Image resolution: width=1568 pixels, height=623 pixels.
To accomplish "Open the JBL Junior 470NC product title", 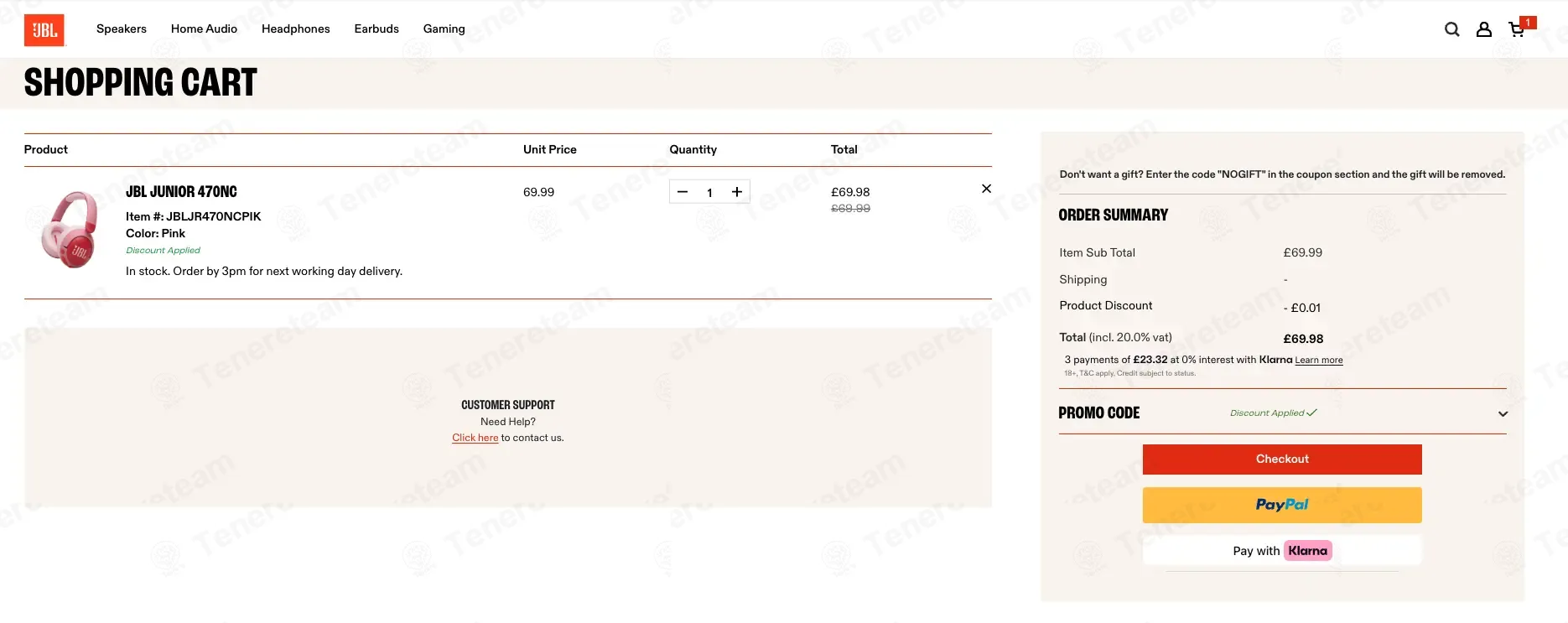I will point(181,192).
